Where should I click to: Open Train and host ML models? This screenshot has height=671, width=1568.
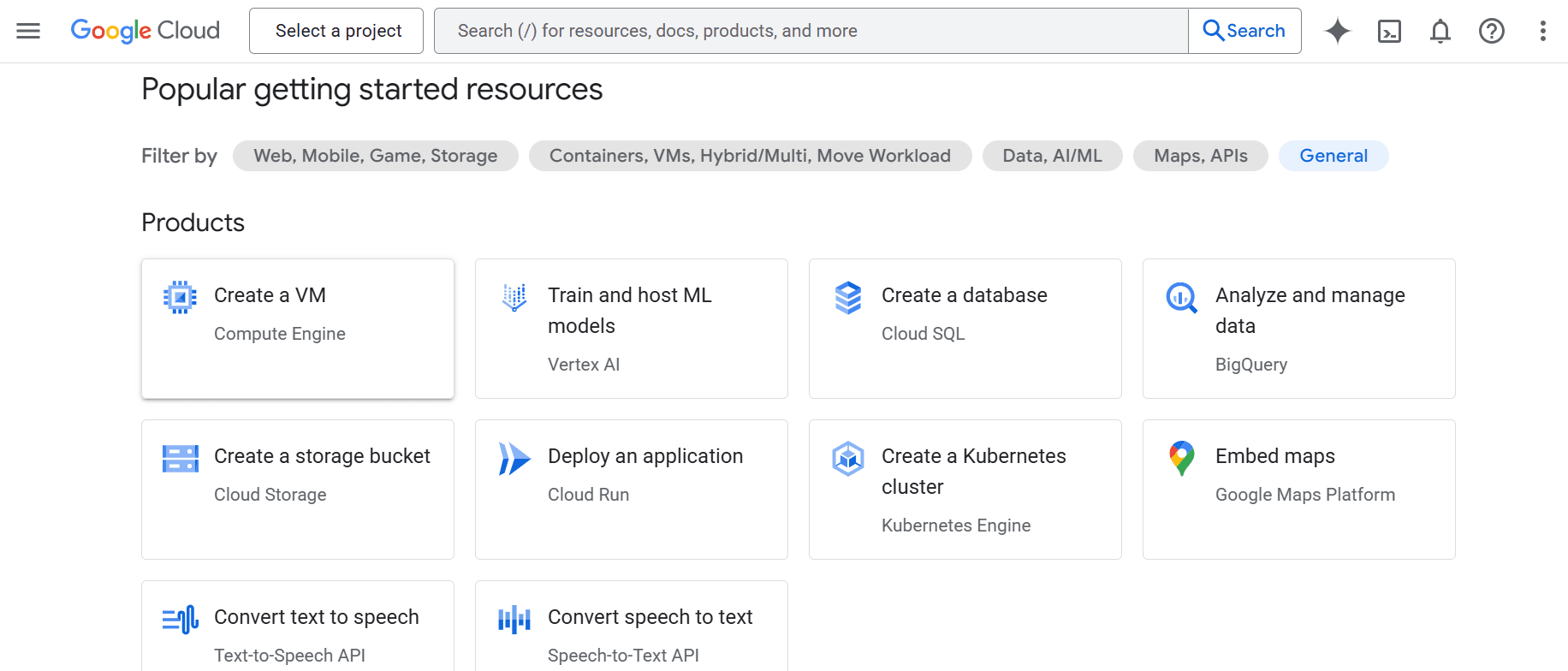pos(632,329)
